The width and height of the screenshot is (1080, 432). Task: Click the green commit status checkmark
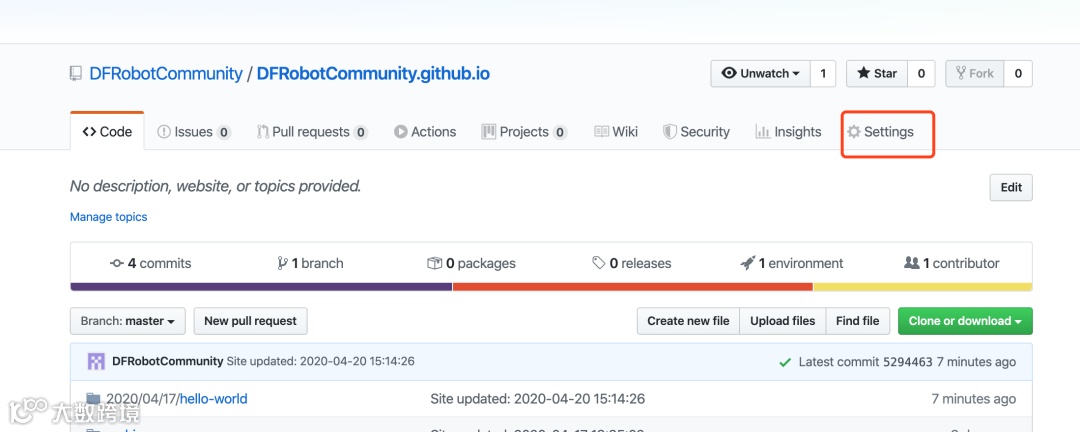[x=785, y=362]
